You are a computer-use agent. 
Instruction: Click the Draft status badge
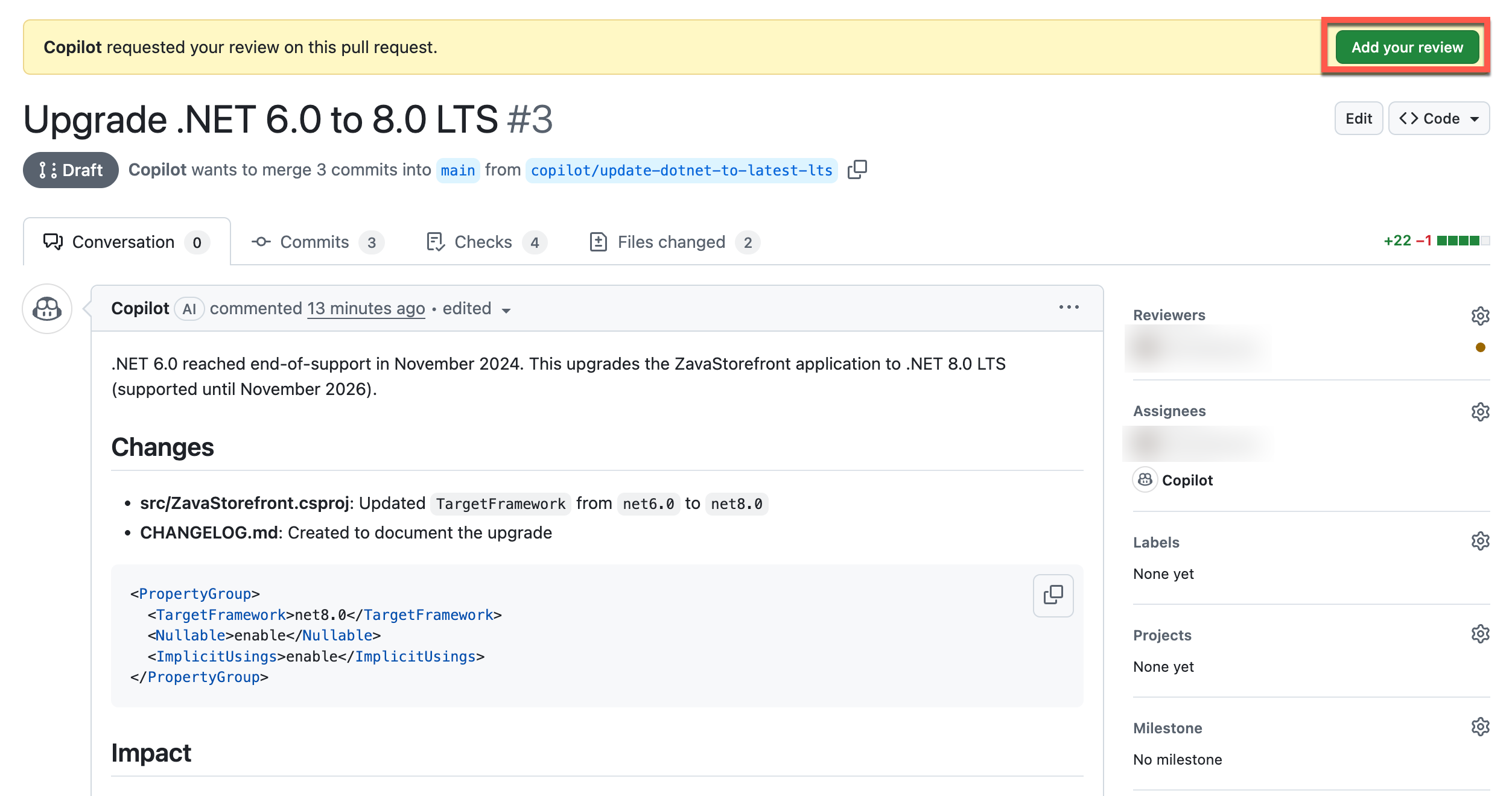(70, 169)
